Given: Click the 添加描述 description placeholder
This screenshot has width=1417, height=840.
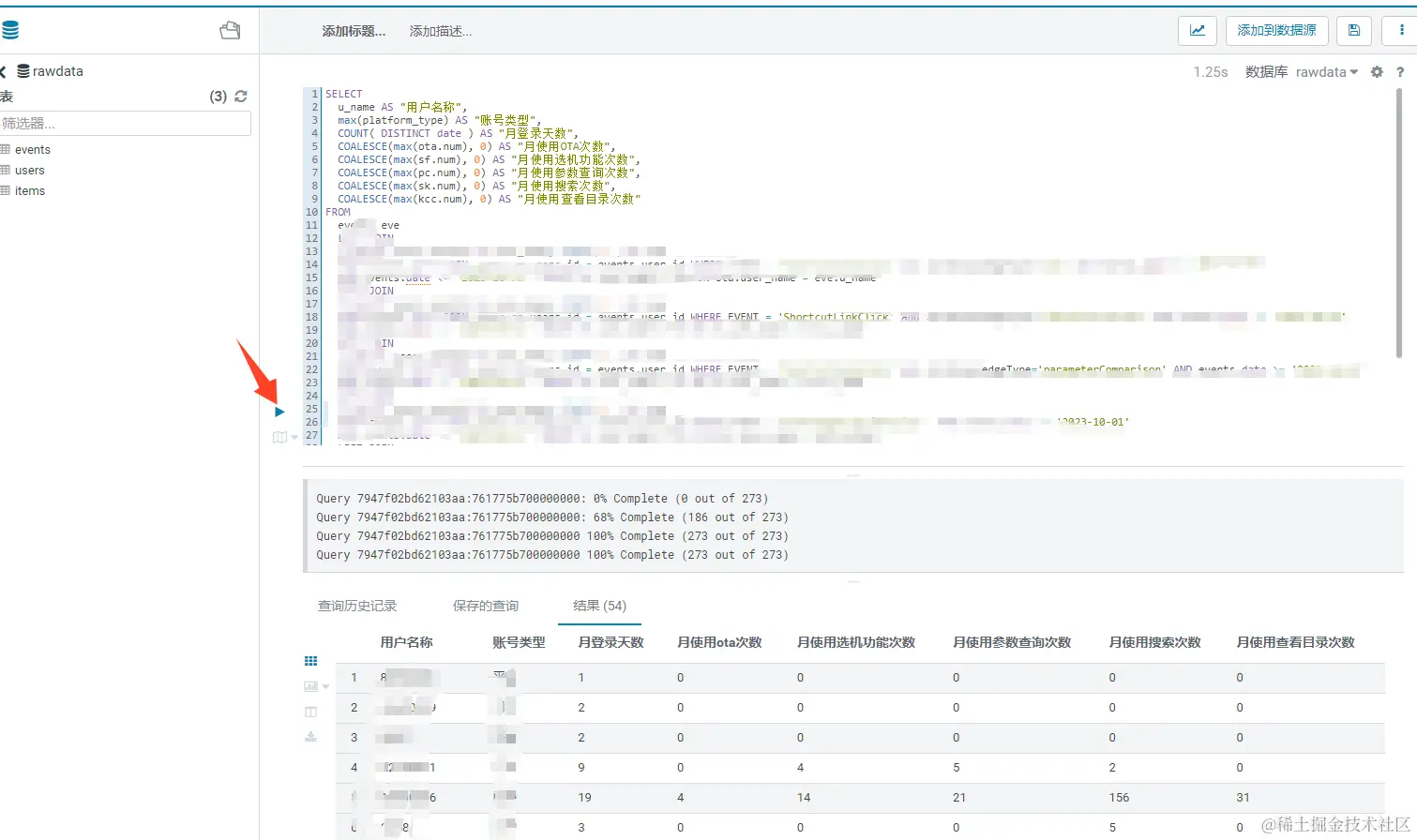Looking at the screenshot, I should point(441,31).
